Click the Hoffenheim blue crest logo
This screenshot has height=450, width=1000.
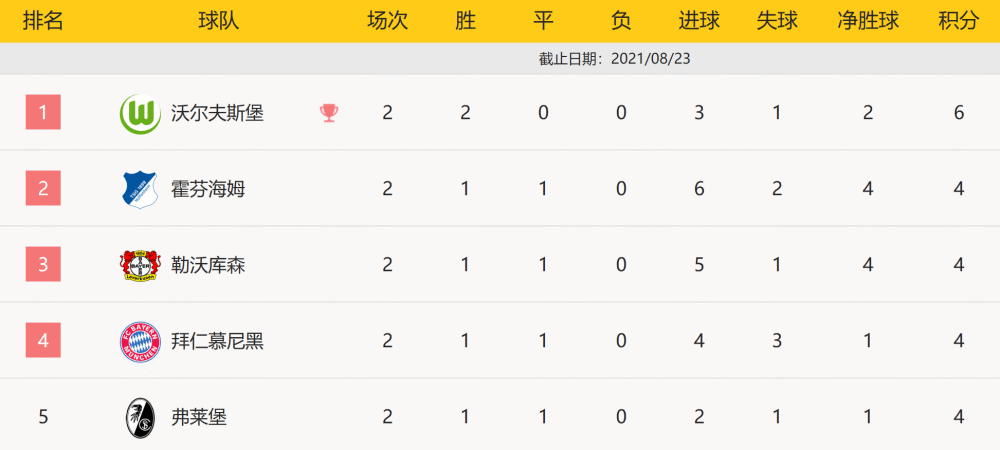139,190
